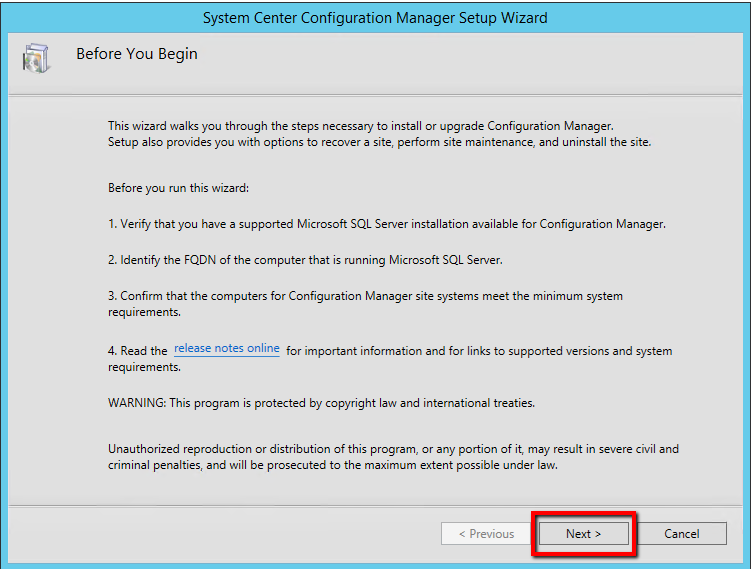Cancel the setup wizard
Image resolution: width=751 pixels, height=569 pixels.
pyautogui.click(x=681, y=534)
